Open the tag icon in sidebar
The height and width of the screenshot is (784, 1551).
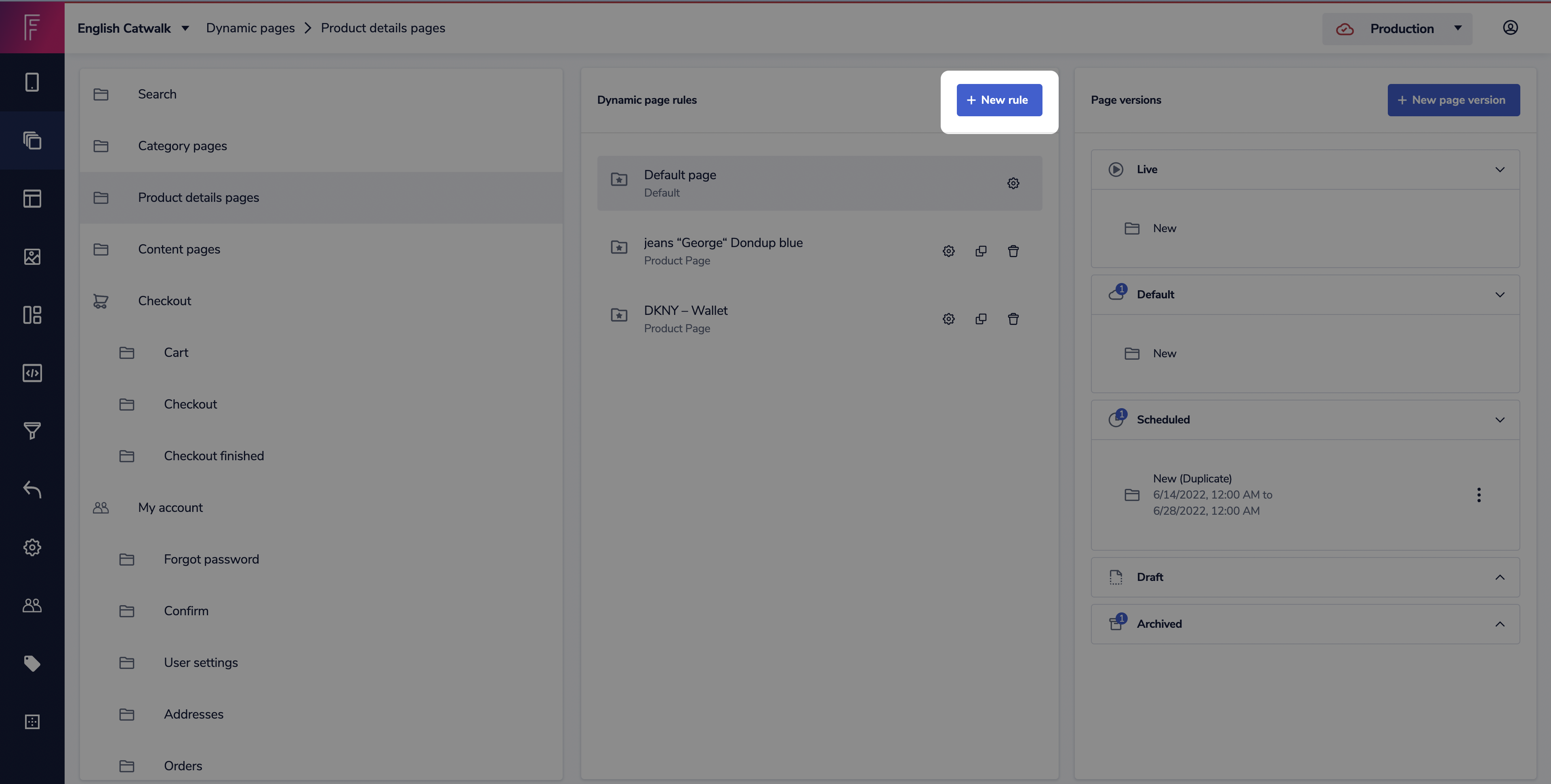(x=32, y=663)
